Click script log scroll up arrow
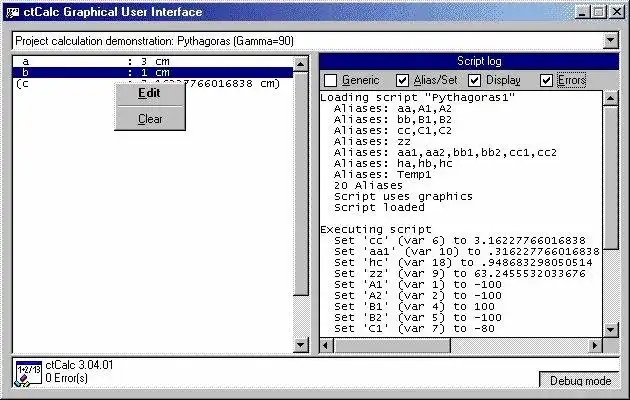This screenshot has height=400, width=630. click(x=611, y=98)
